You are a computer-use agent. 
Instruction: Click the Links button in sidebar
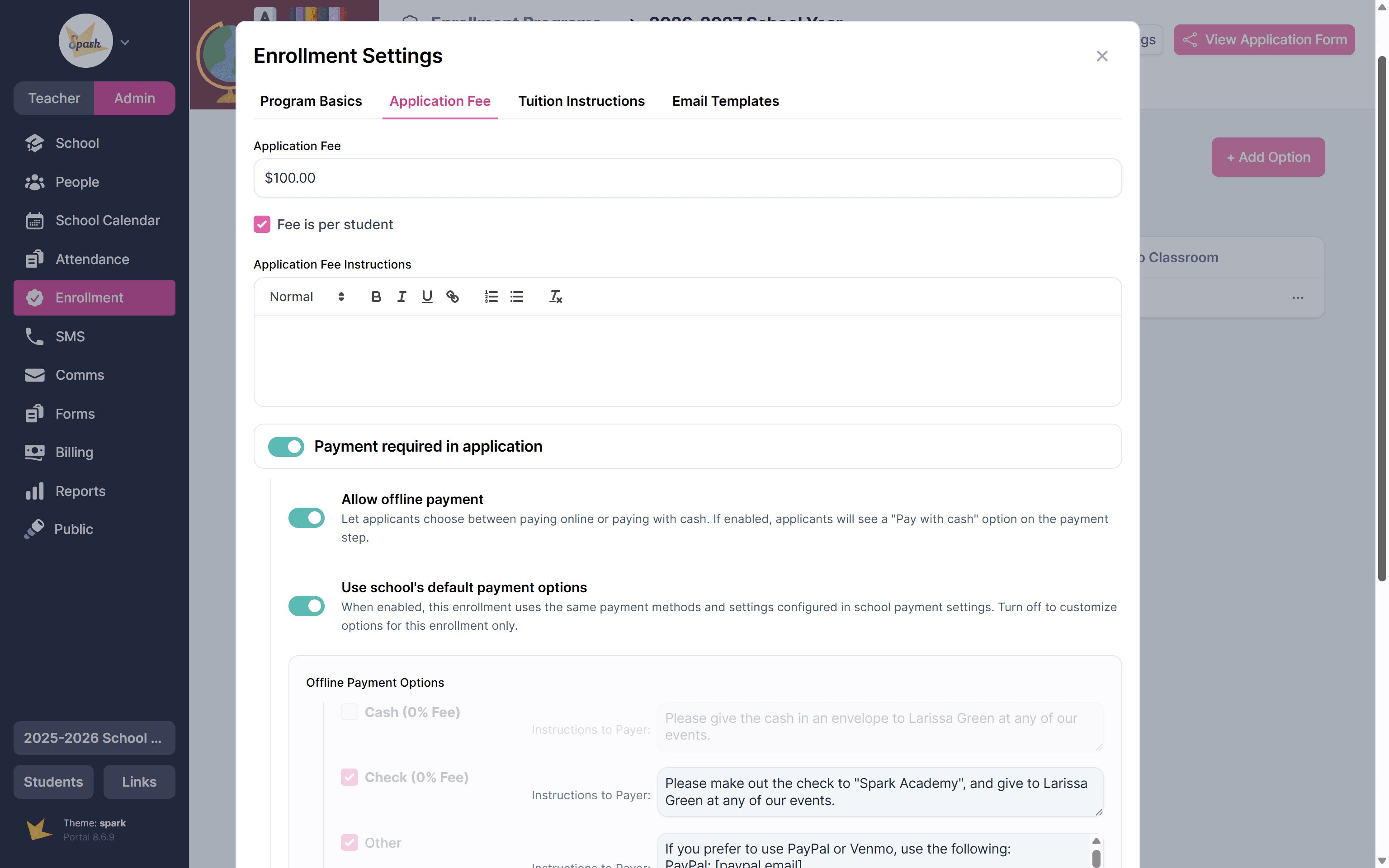pyautogui.click(x=139, y=782)
